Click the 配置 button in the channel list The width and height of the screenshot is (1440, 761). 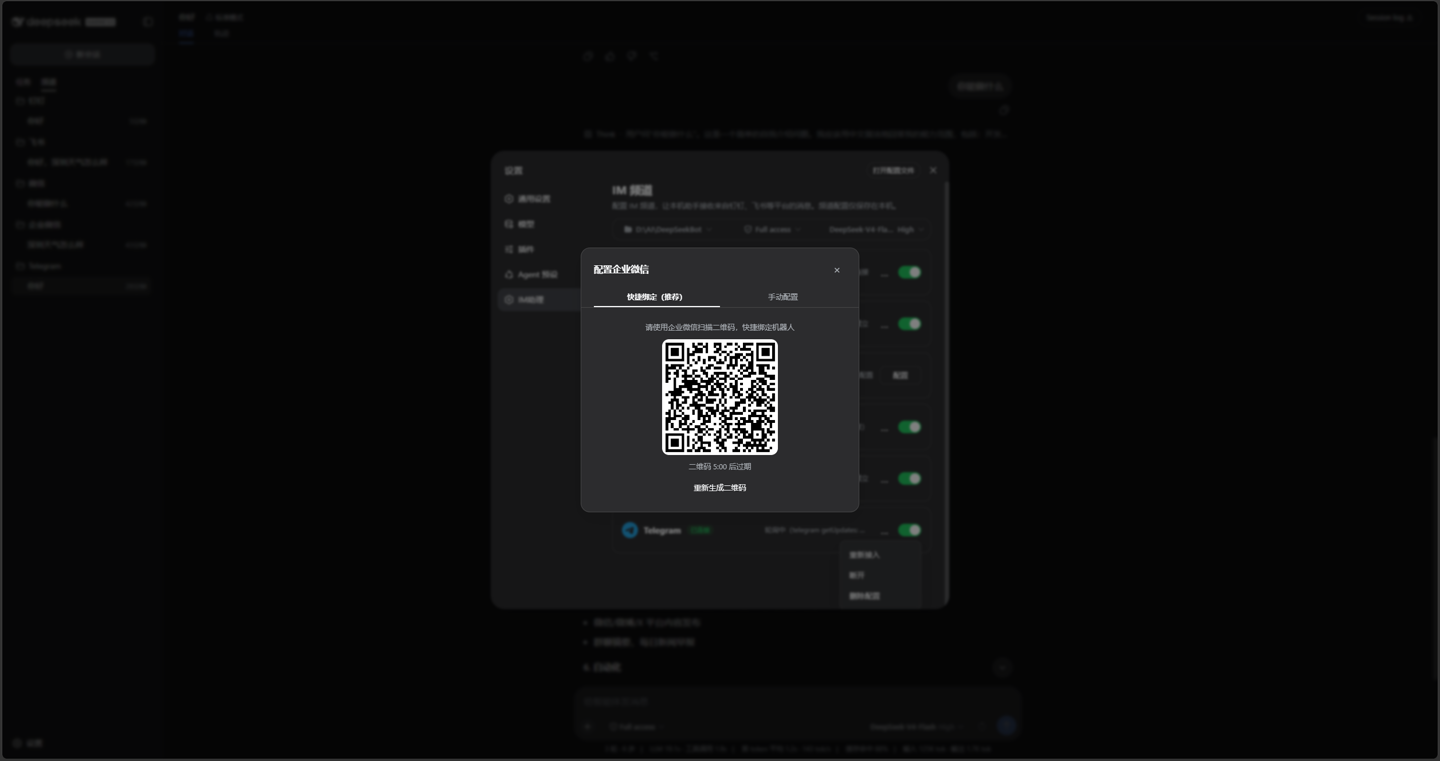(x=900, y=376)
